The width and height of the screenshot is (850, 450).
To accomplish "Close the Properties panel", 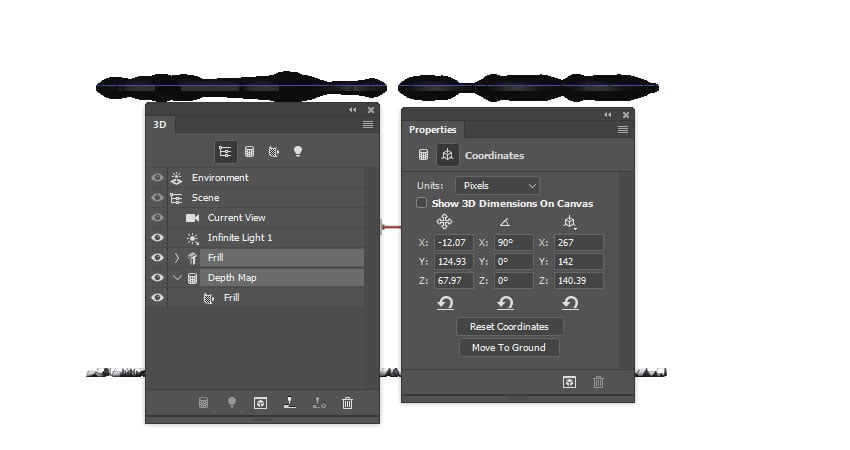I will (x=626, y=115).
